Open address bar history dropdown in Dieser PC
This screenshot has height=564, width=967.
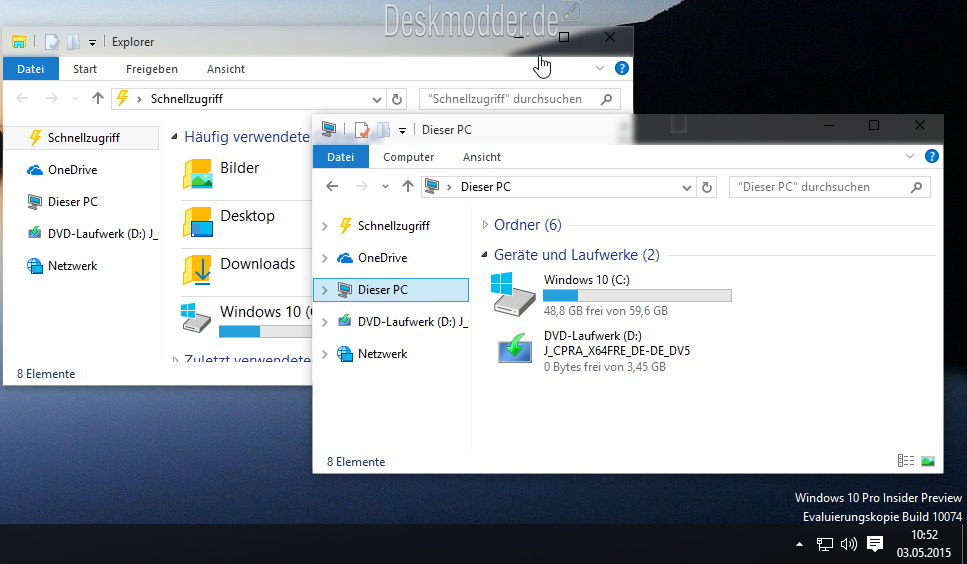click(x=686, y=187)
